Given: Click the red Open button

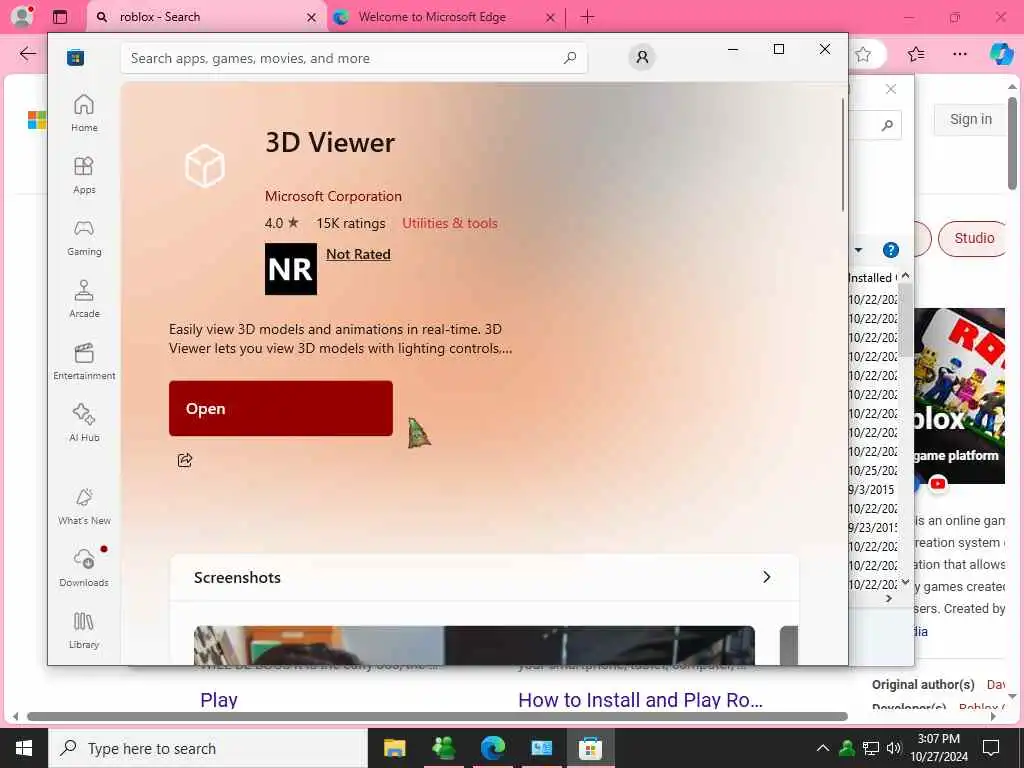Looking at the screenshot, I should [281, 408].
